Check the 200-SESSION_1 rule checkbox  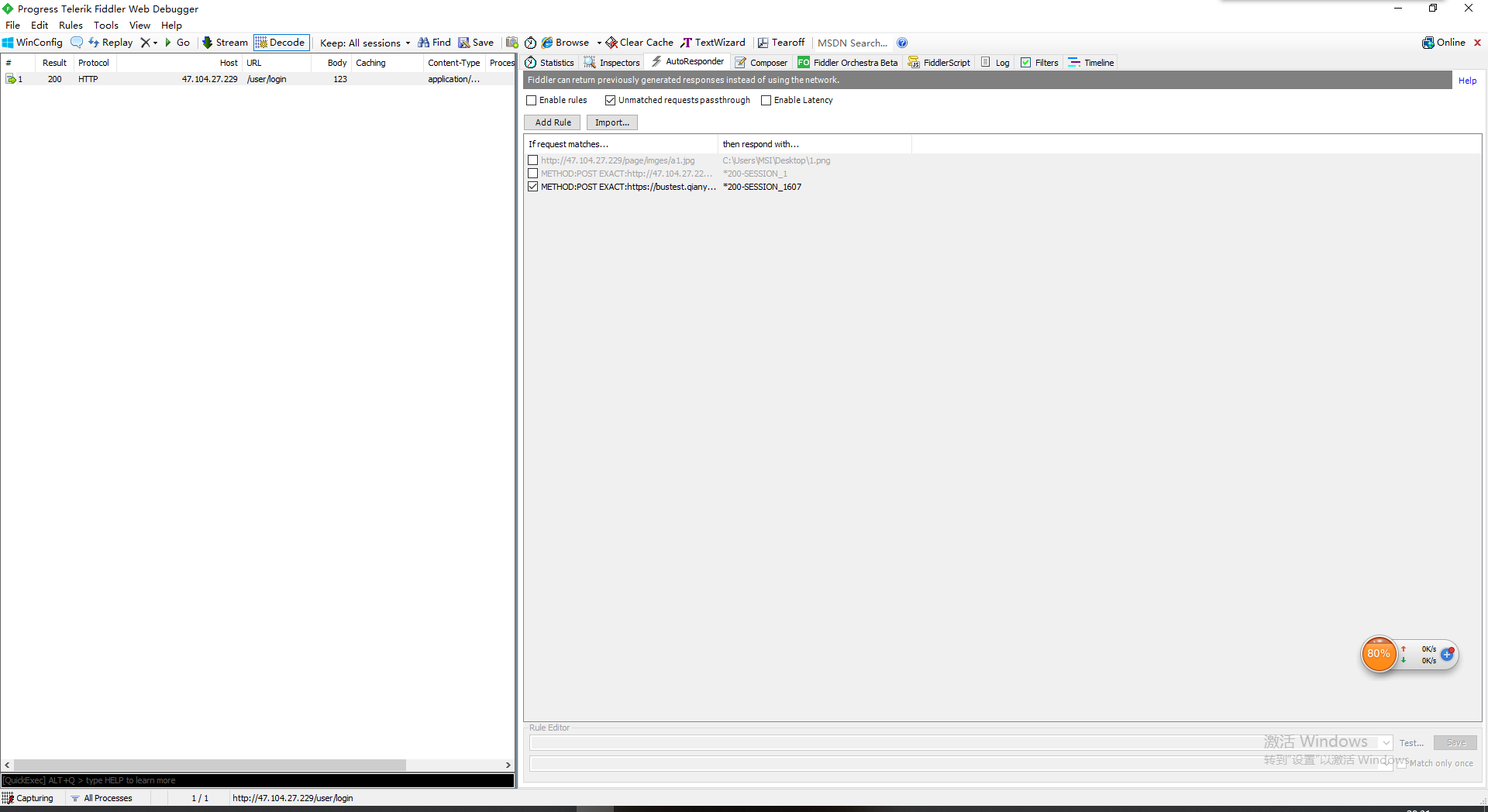(533, 174)
